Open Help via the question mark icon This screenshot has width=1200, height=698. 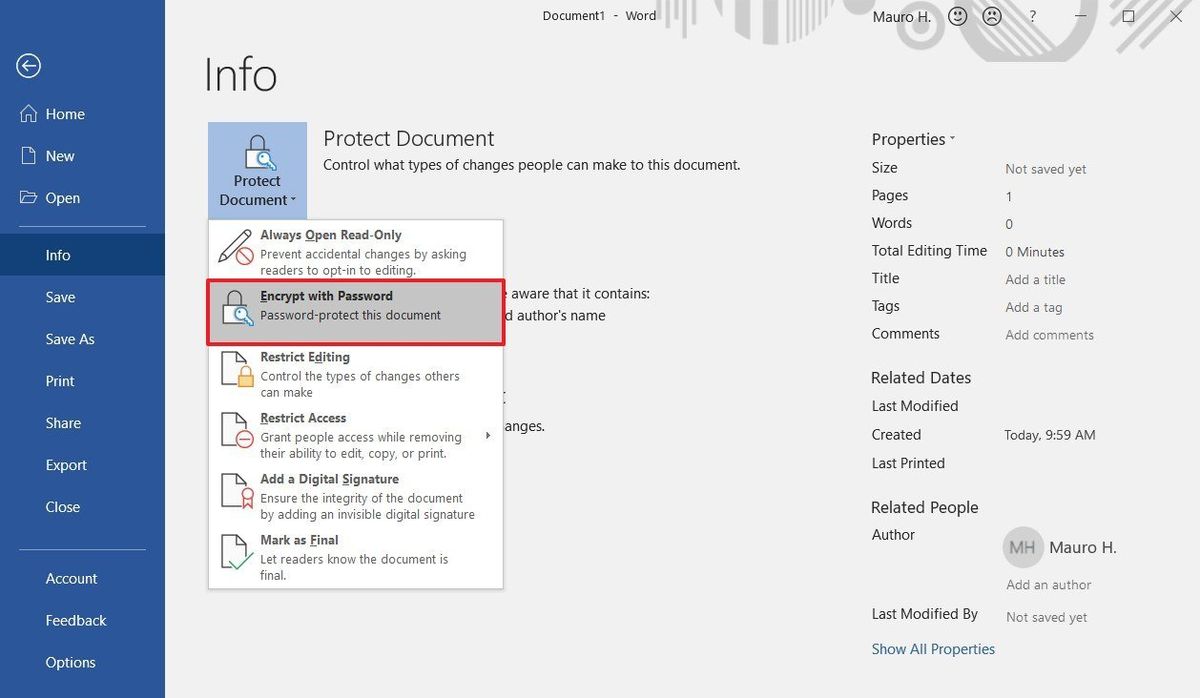(x=1032, y=16)
